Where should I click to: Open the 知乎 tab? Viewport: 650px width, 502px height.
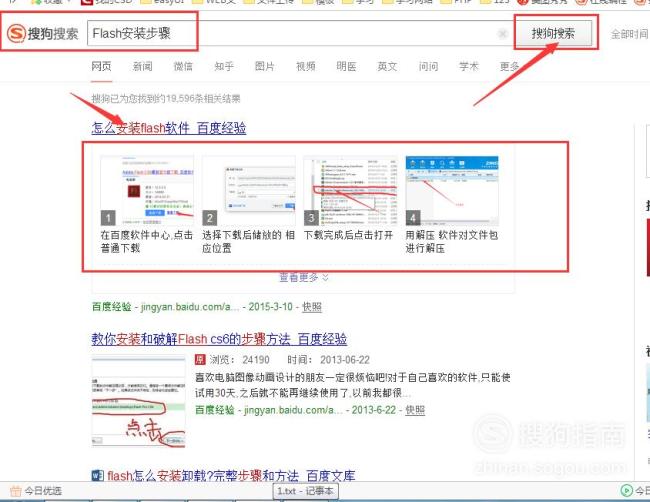point(224,66)
